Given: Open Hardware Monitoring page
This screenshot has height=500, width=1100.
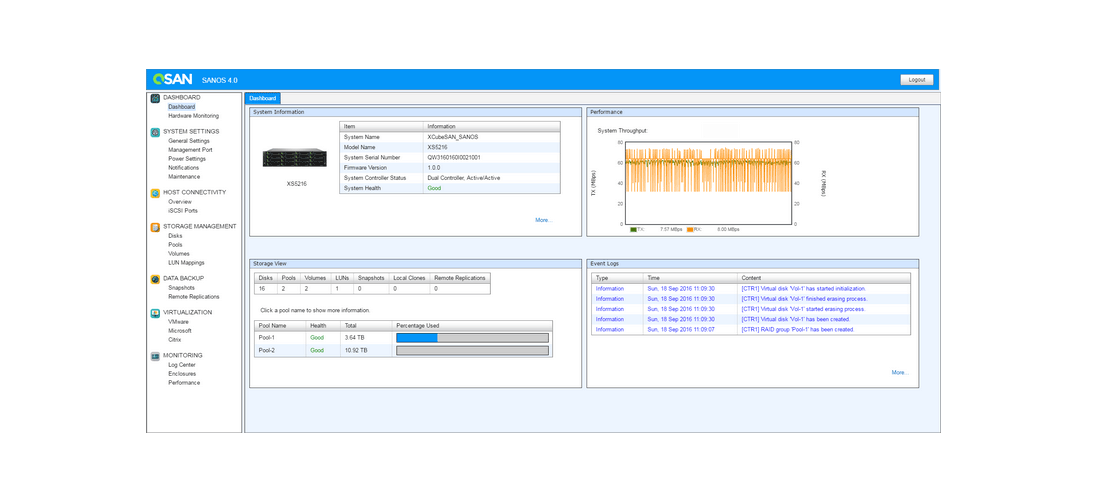Looking at the screenshot, I should coord(194,116).
